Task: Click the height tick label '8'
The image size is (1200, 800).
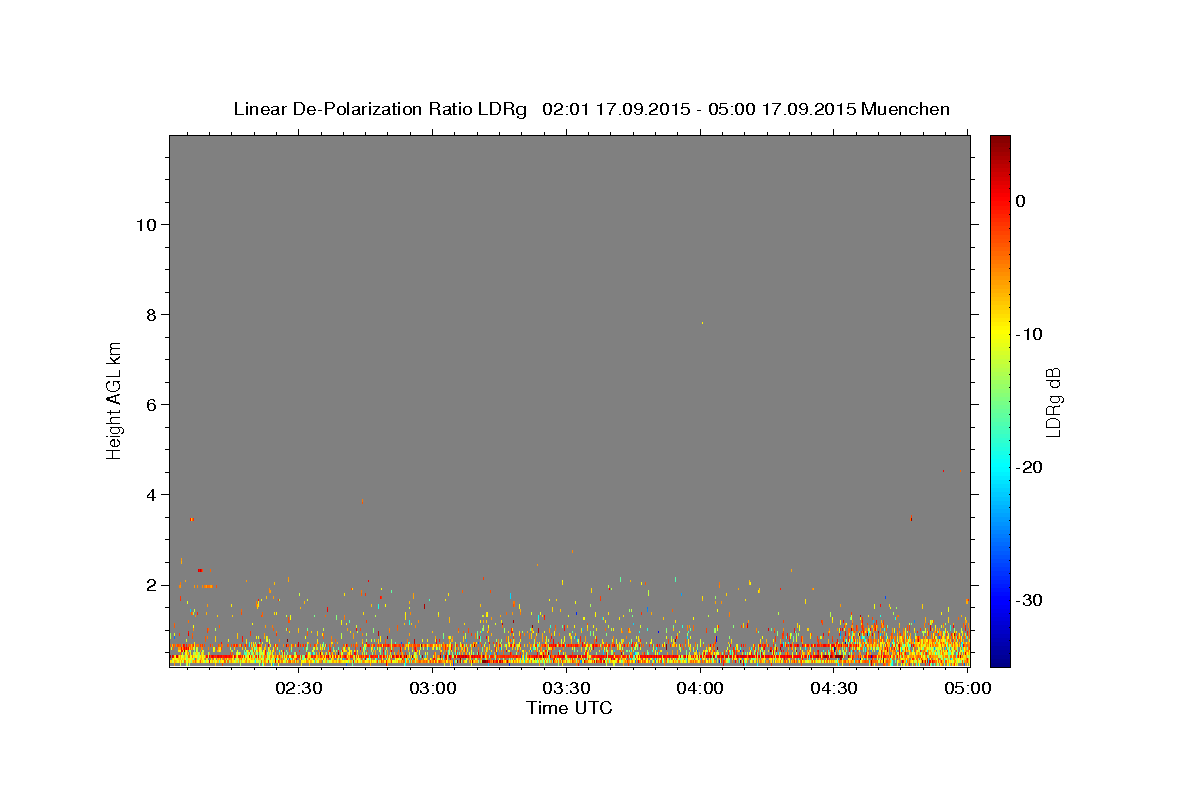Action: 152,314
